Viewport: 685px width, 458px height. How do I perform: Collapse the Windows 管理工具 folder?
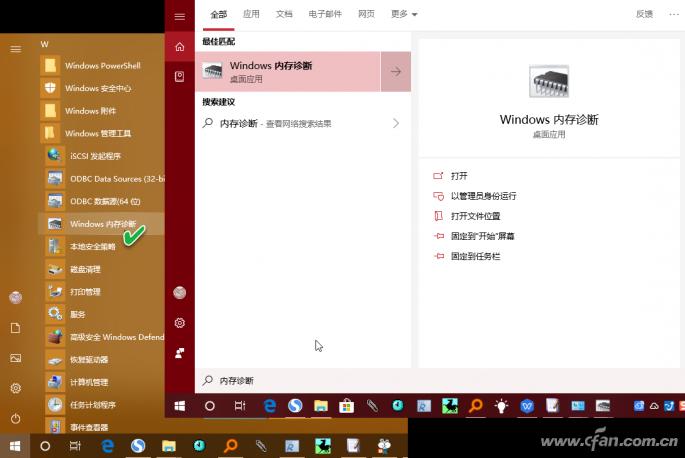[x=101, y=133]
